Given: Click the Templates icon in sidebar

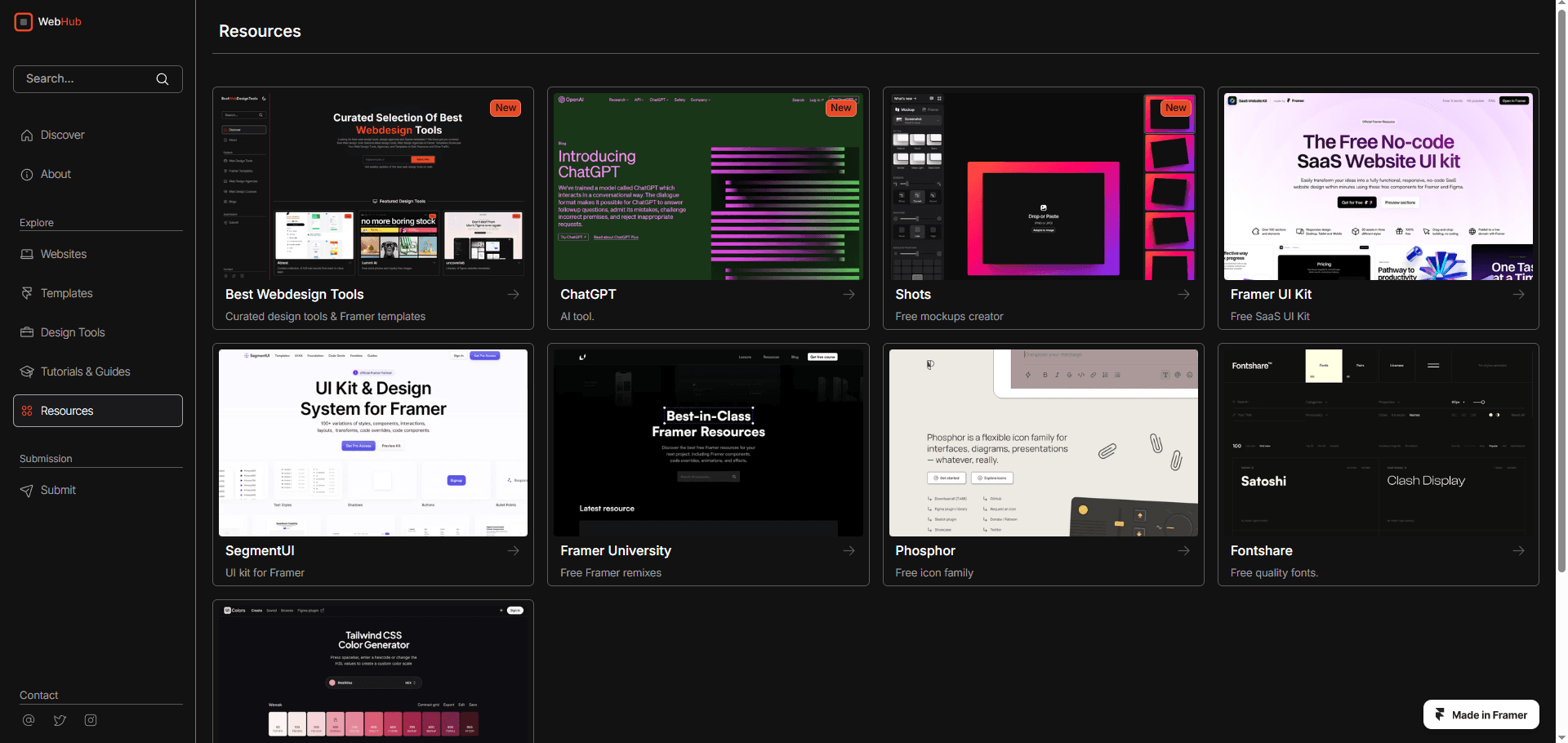Looking at the screenshot, I should coord(27,293).
